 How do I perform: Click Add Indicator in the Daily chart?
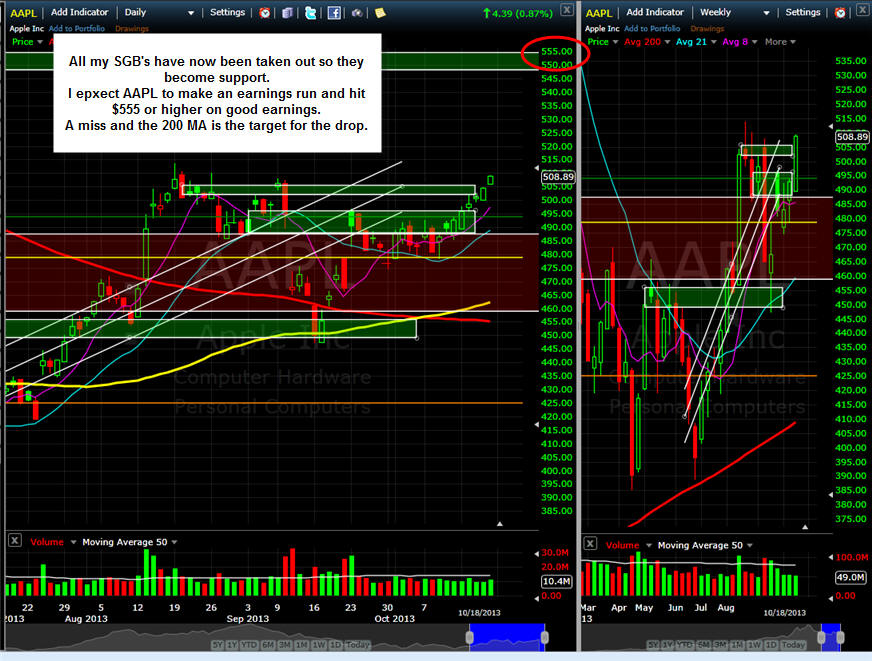tap(80, 12)
